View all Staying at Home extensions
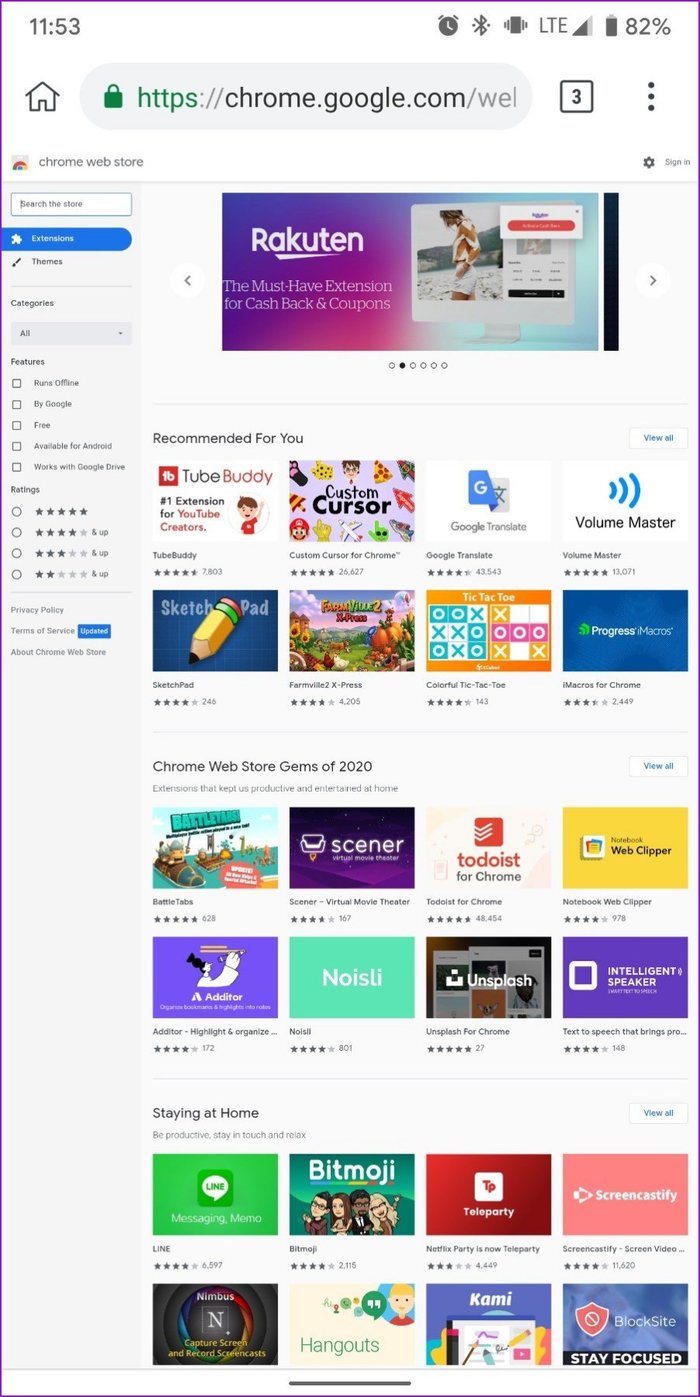 pos(658,1113)
